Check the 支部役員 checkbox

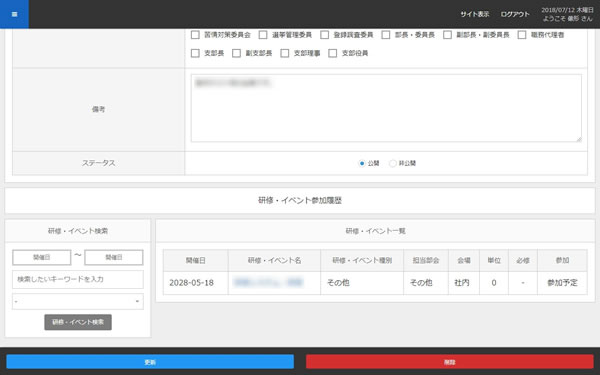(x=333, y=53)
